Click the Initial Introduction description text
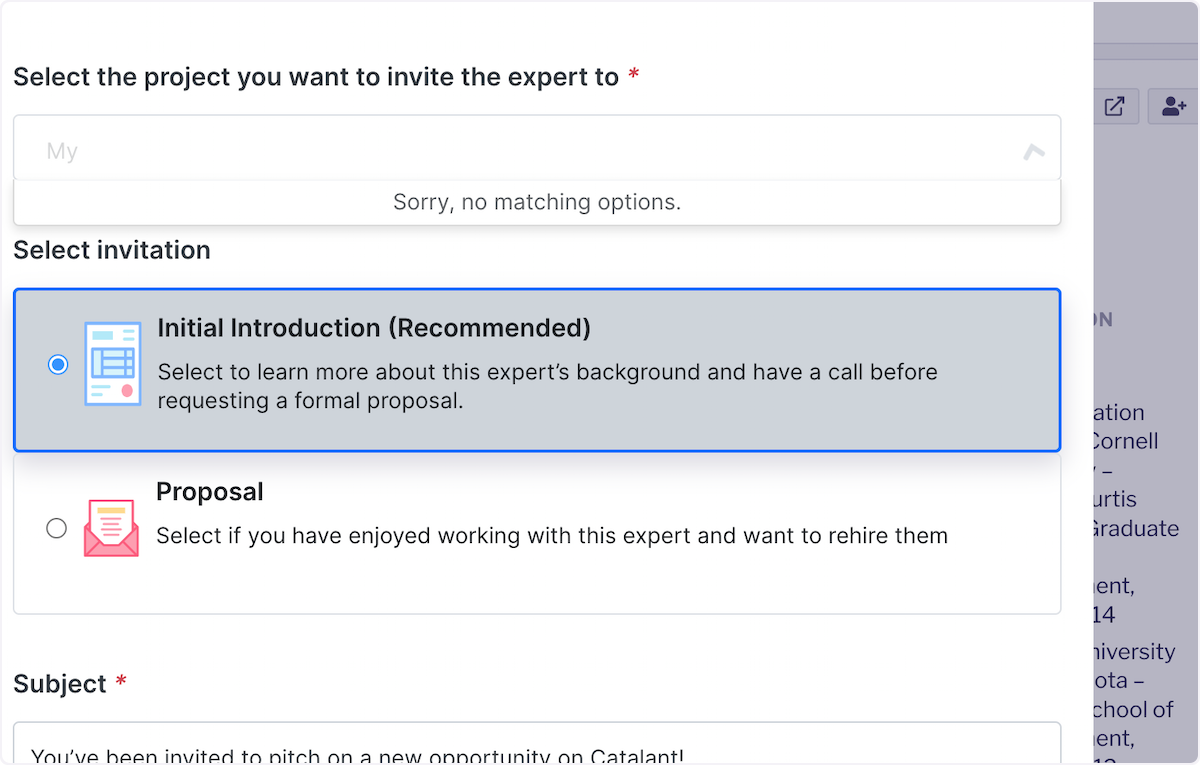The image size is (1200, 765). tap(547, 386)
